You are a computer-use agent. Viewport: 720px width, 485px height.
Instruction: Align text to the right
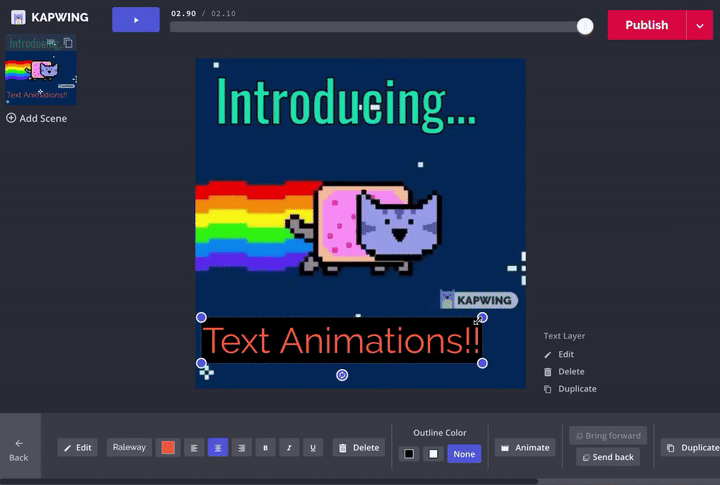tap(241, 448)
